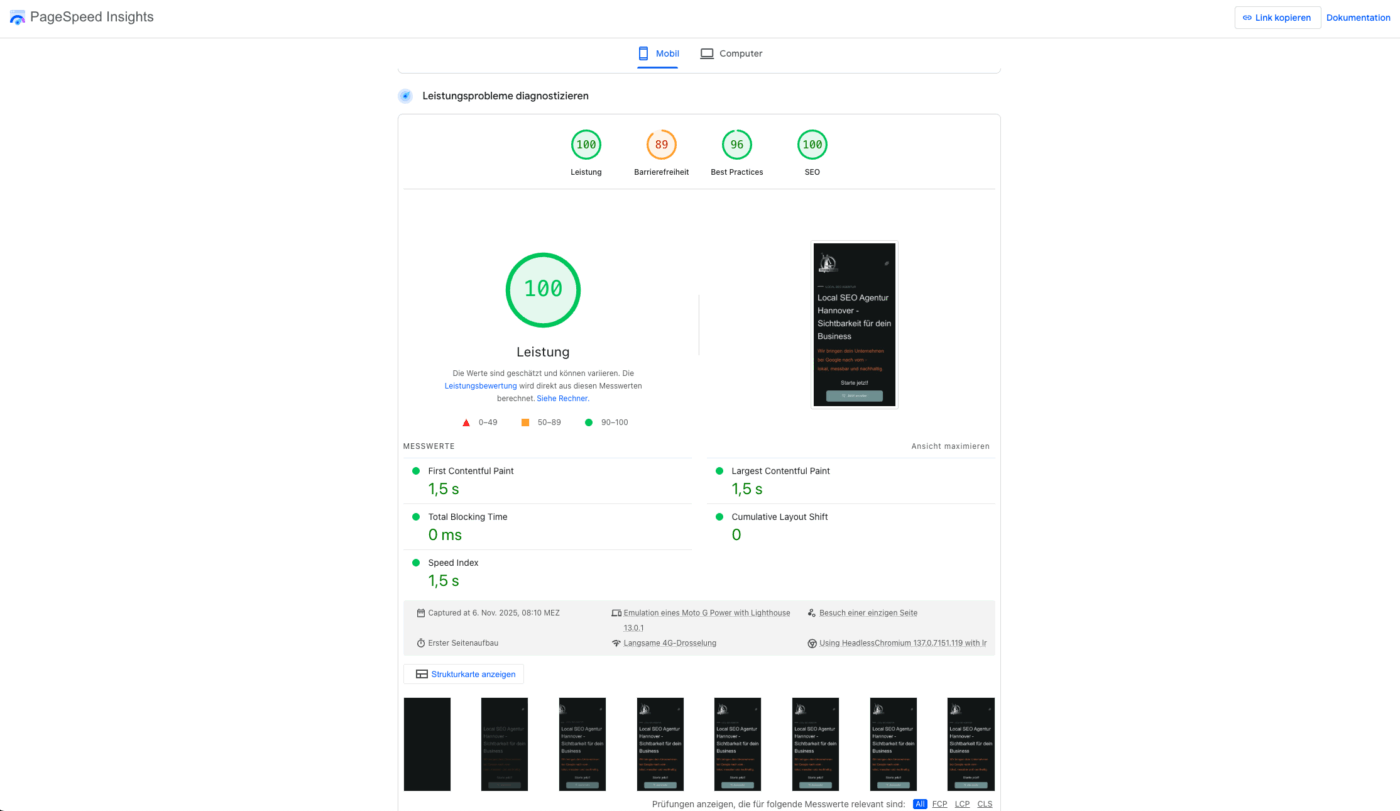1400x811 pixels.
Task: Click the Best Practices score gauge 96
Action: pyautogui.click(x=737, y=145)
